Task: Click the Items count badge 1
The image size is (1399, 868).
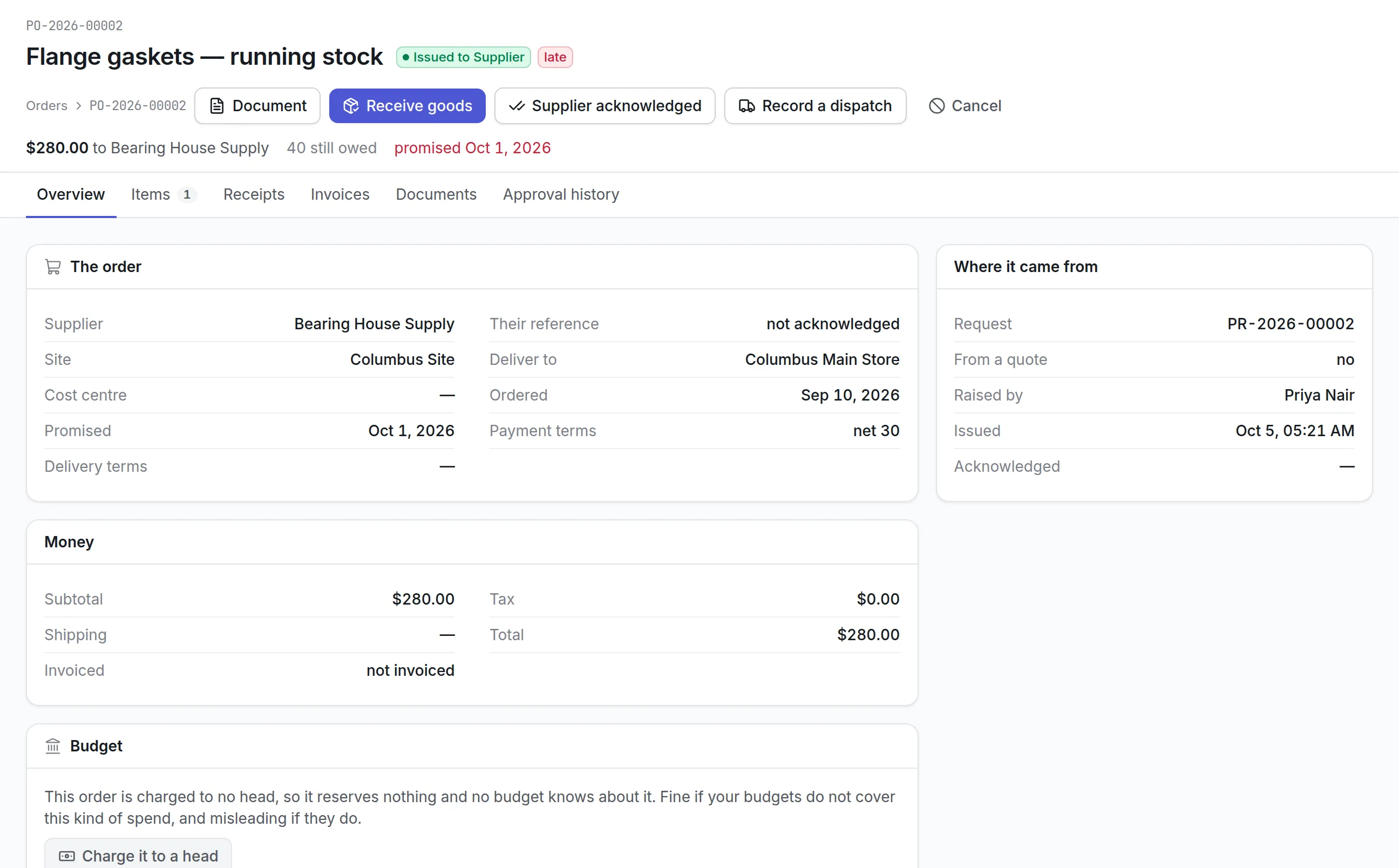Action: tap(187, 195)
